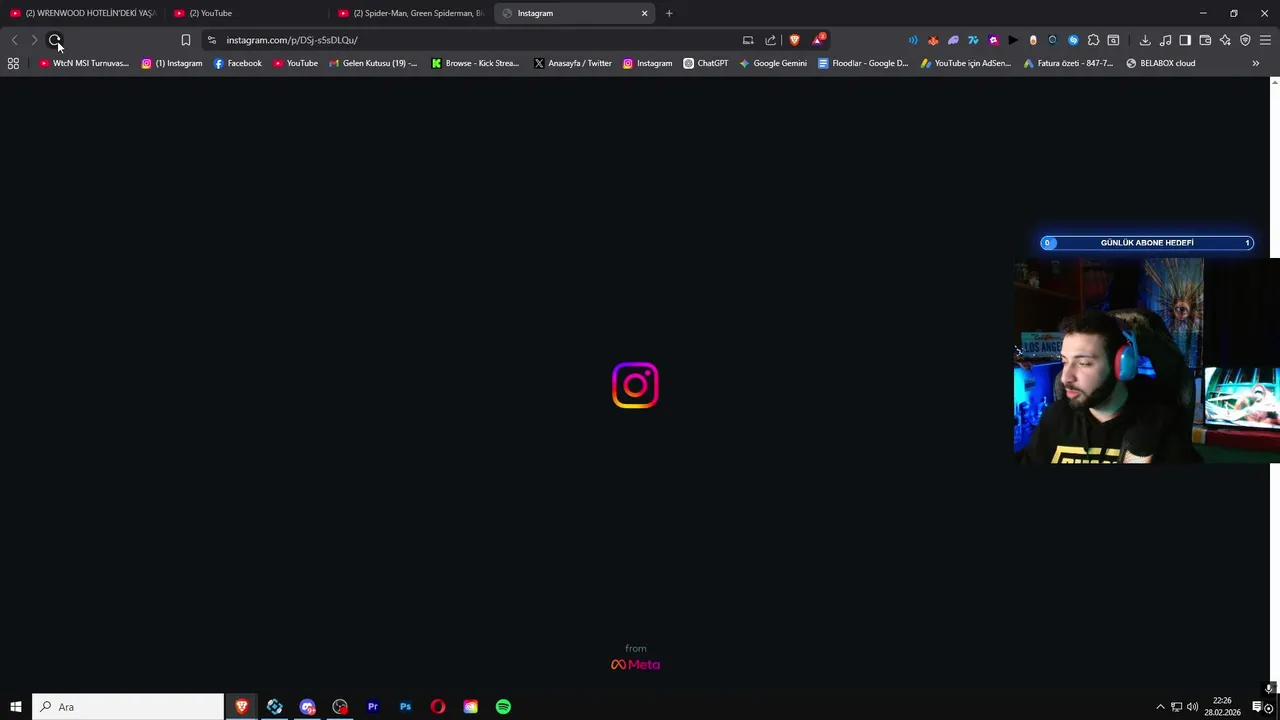
Task: Open Leo AI sparkle icon
Action: pyautogui.click(x=1225, y=40)
